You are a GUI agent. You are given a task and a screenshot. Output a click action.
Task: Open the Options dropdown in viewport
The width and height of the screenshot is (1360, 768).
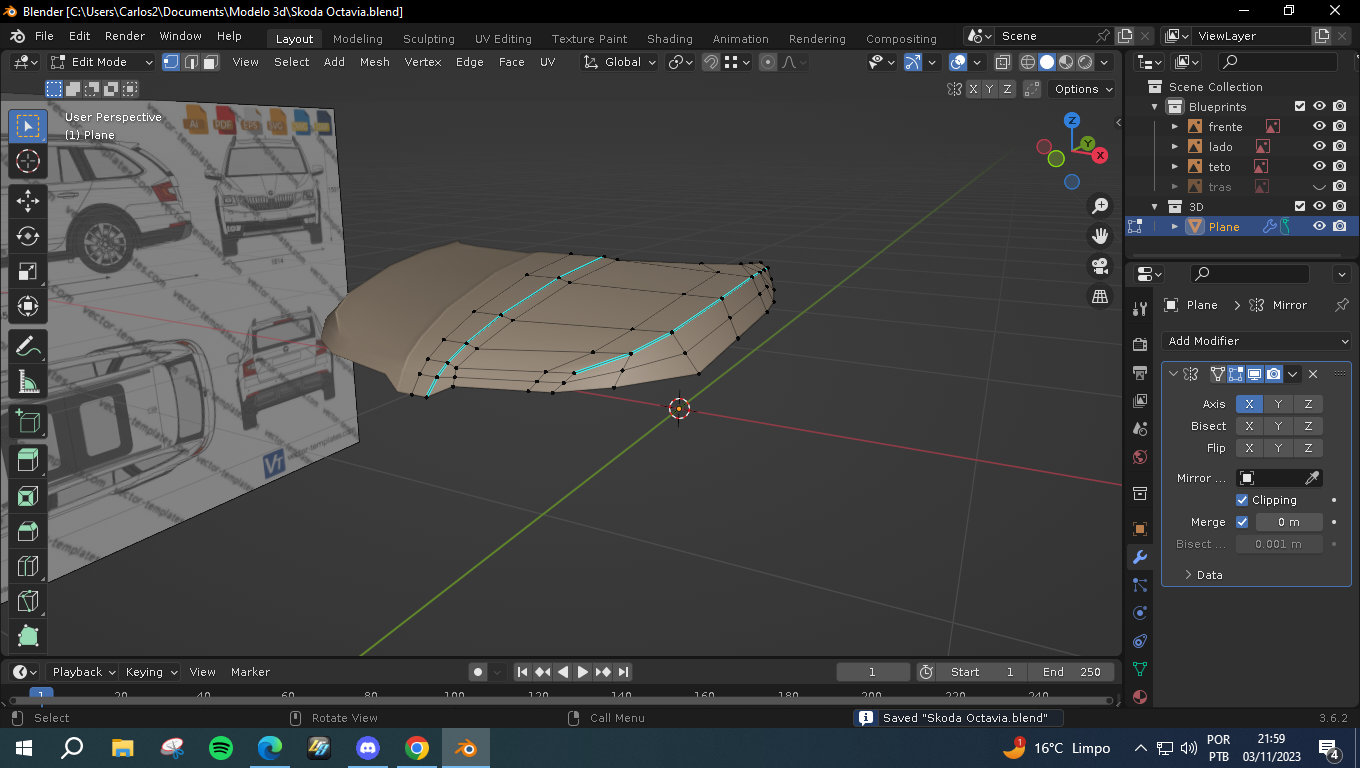coord(1084,89)
